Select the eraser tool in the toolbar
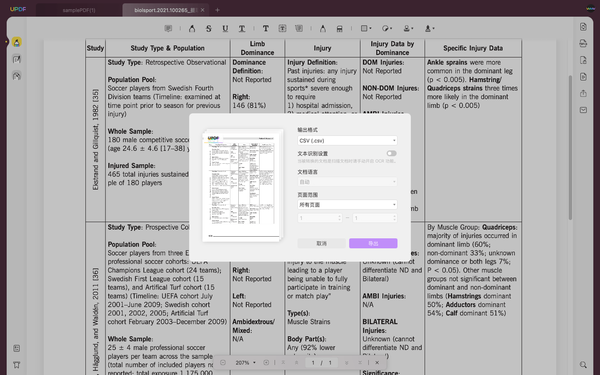600x375 pixels. tap(339, 29)
